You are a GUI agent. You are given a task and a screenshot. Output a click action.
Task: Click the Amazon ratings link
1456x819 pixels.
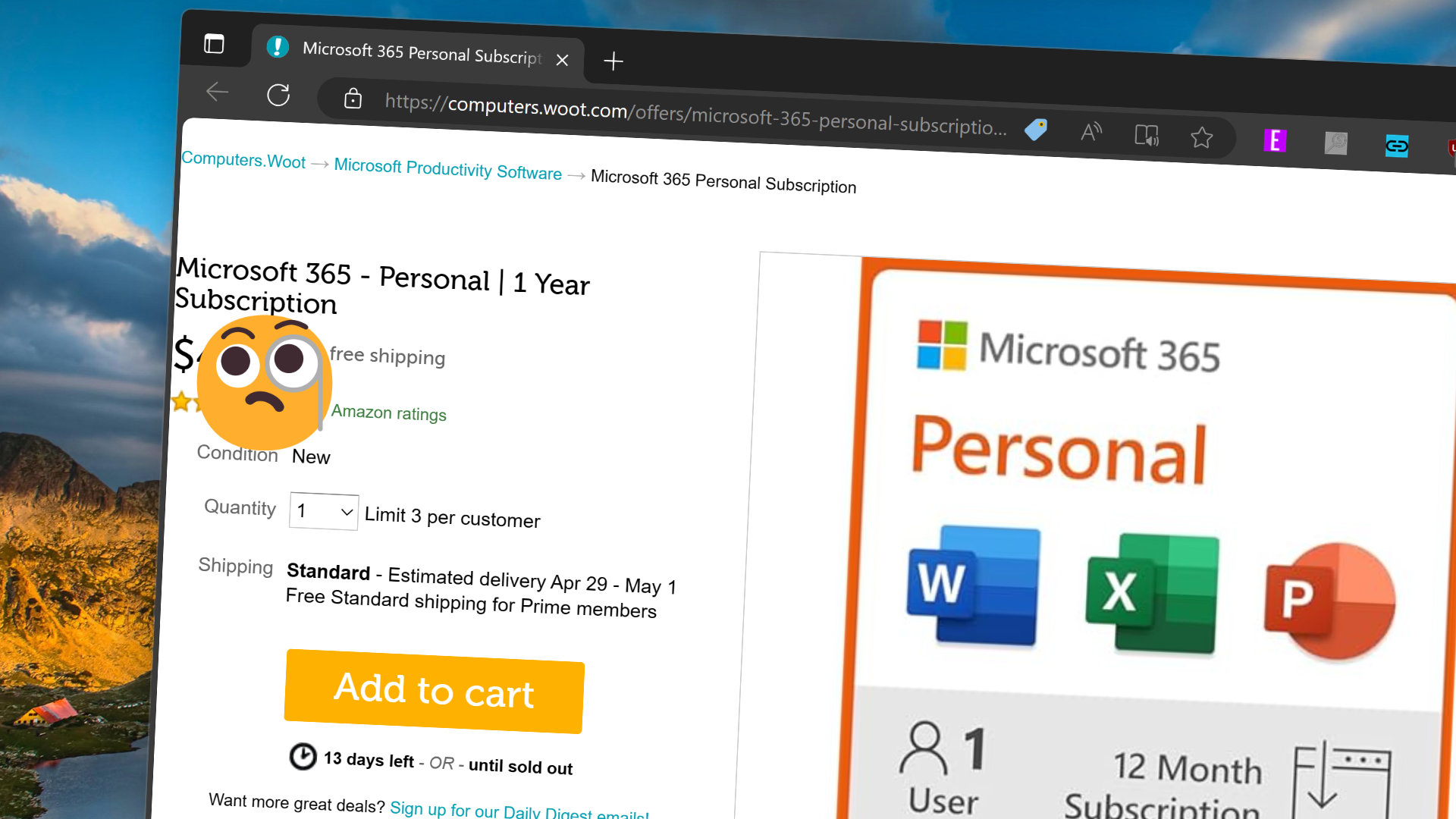pos(388,413)
